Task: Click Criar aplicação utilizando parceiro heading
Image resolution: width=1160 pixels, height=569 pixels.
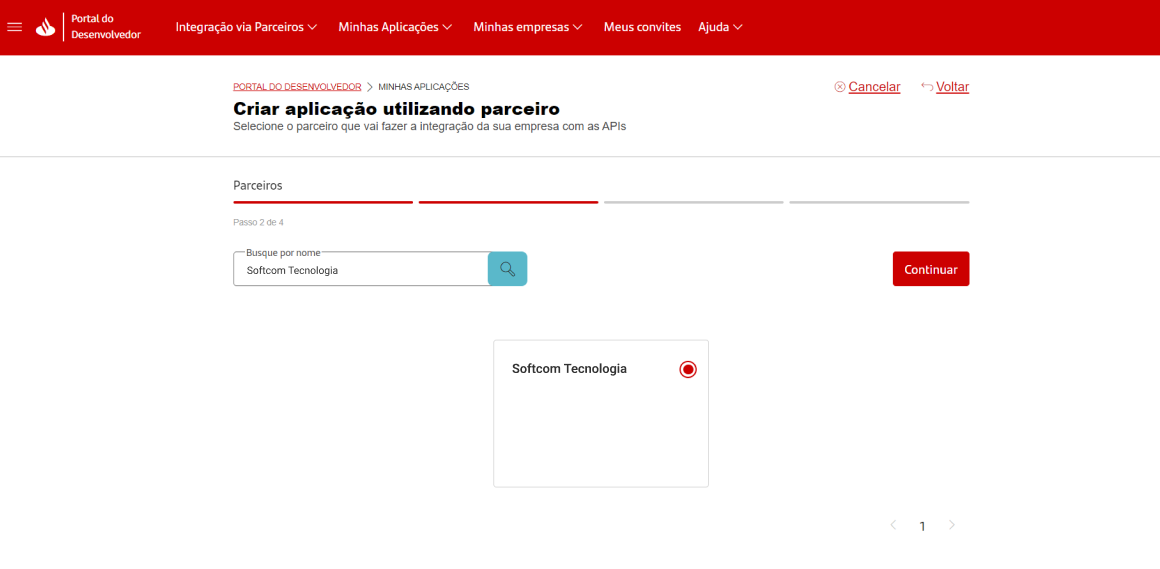Action: (x=397, y=109)
